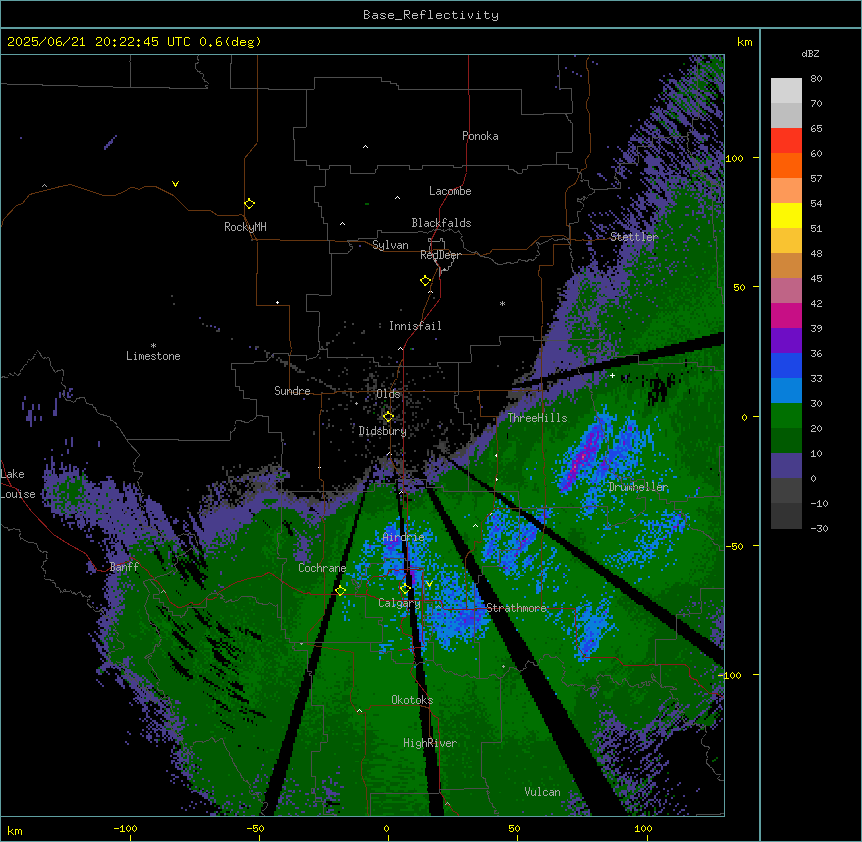Pick the red swatch between 65 and 60 dBZ
Screen dimensions: 862x842
pyautogui.click(x=786, y=141)
